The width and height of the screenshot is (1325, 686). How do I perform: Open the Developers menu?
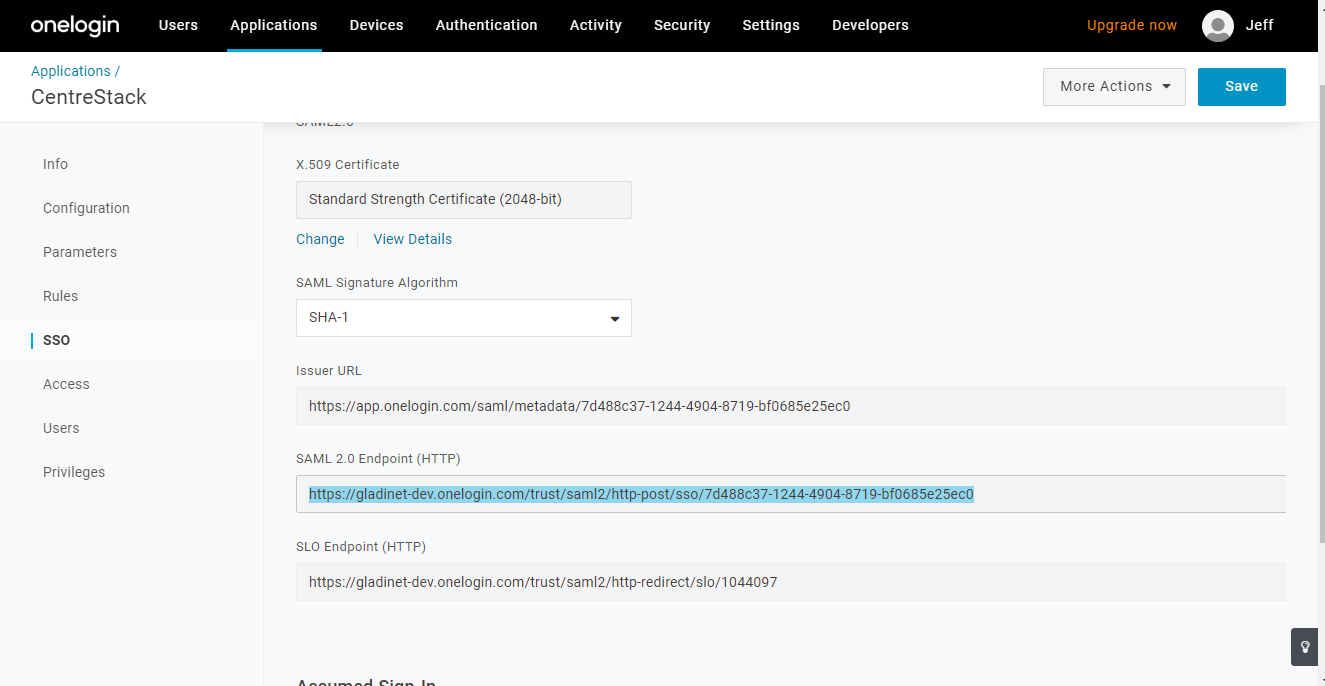(870, 25)
